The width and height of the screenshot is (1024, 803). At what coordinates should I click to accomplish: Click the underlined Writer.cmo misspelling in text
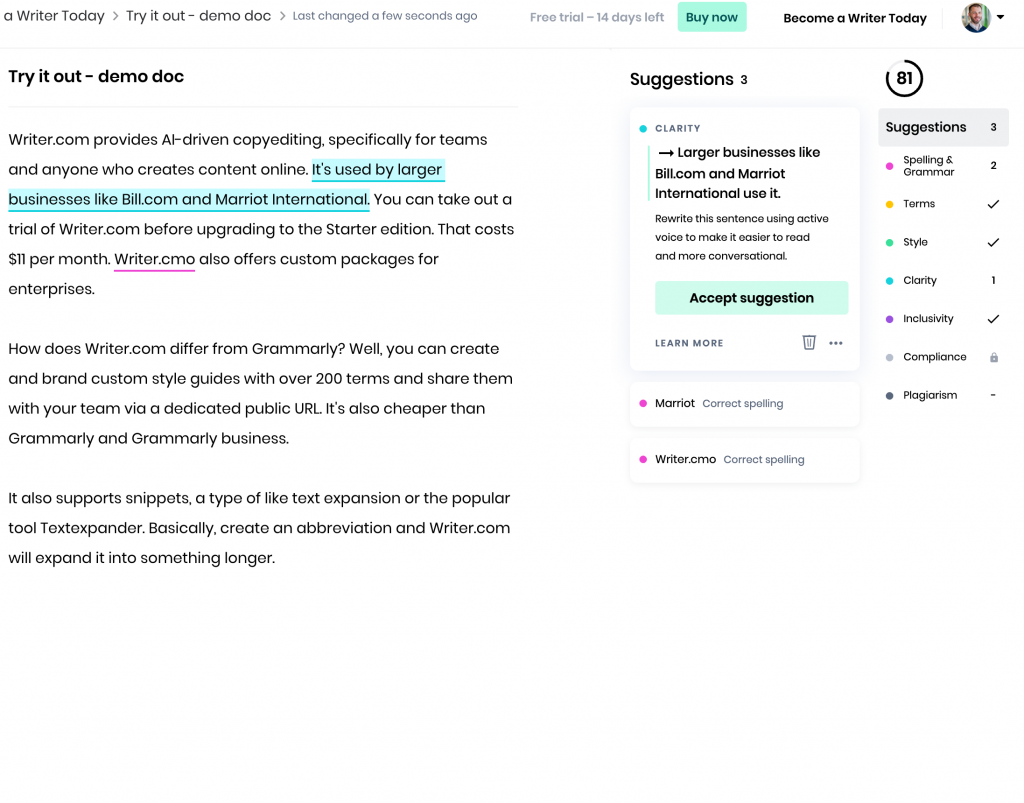[x=154, y=260]
